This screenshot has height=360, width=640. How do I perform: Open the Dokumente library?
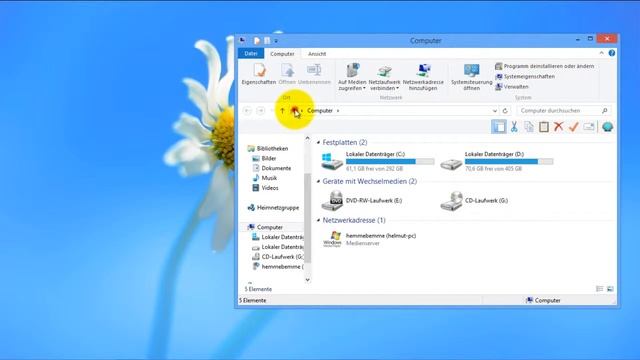click(271, 168)
